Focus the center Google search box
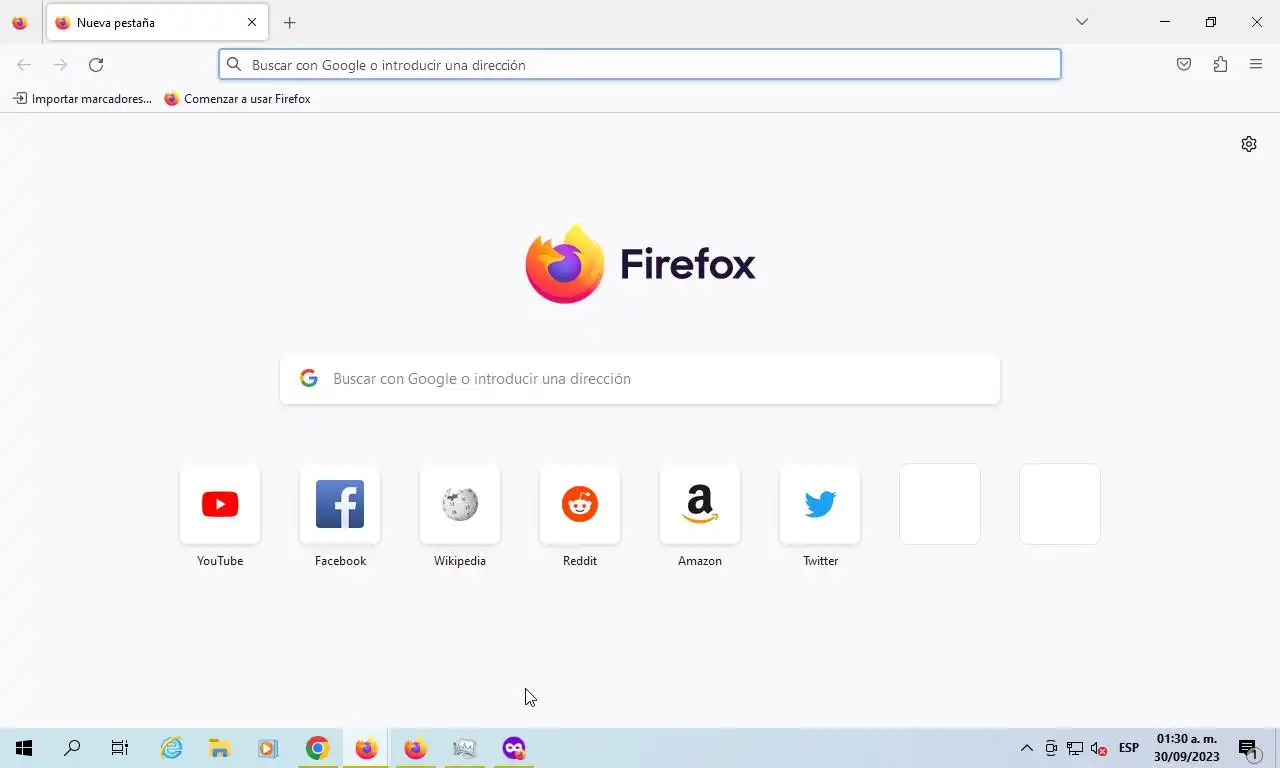Screen dimensions: 1280x768 coord(640,379)
